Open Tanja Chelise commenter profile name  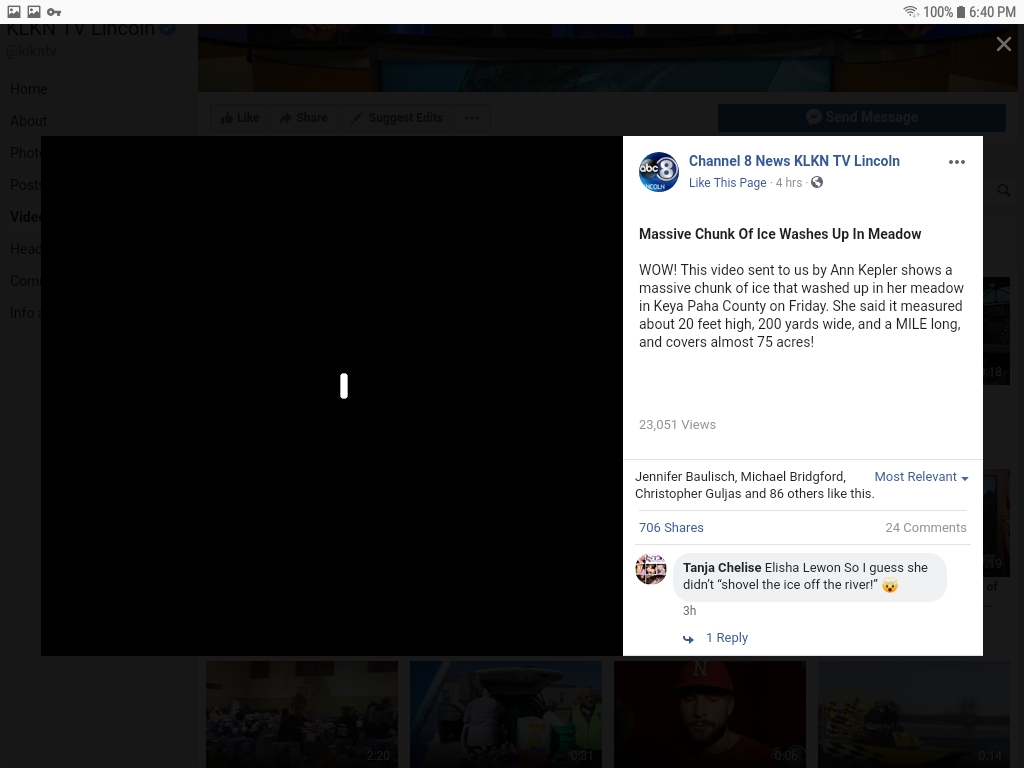(x=722, y=568)
